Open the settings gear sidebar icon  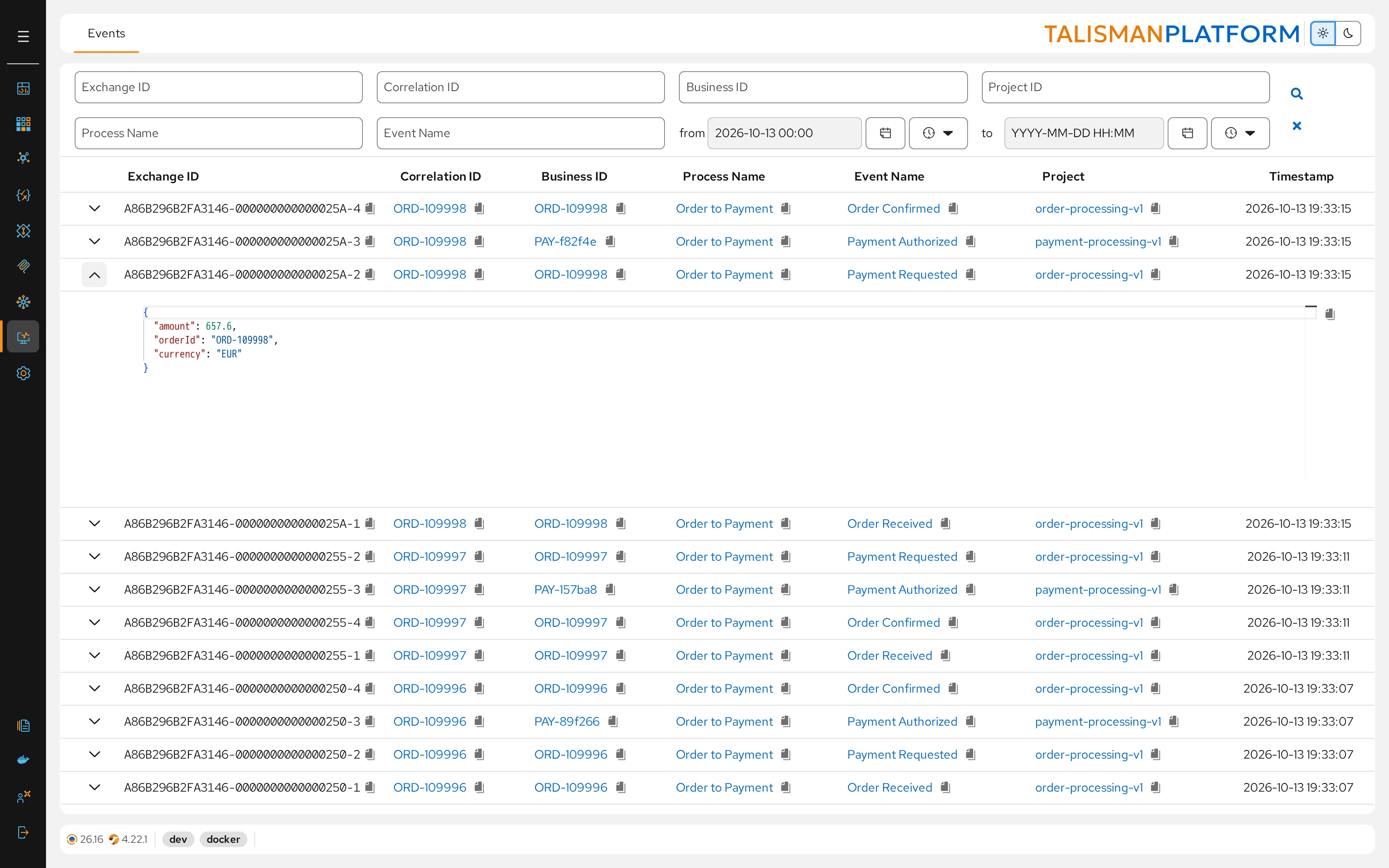(x=23, y=373)
